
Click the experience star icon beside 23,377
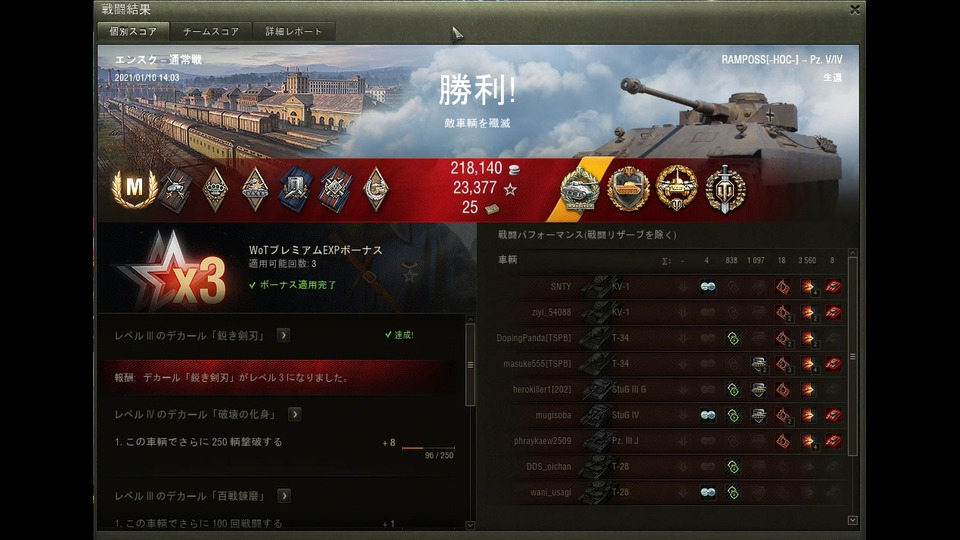510,189
